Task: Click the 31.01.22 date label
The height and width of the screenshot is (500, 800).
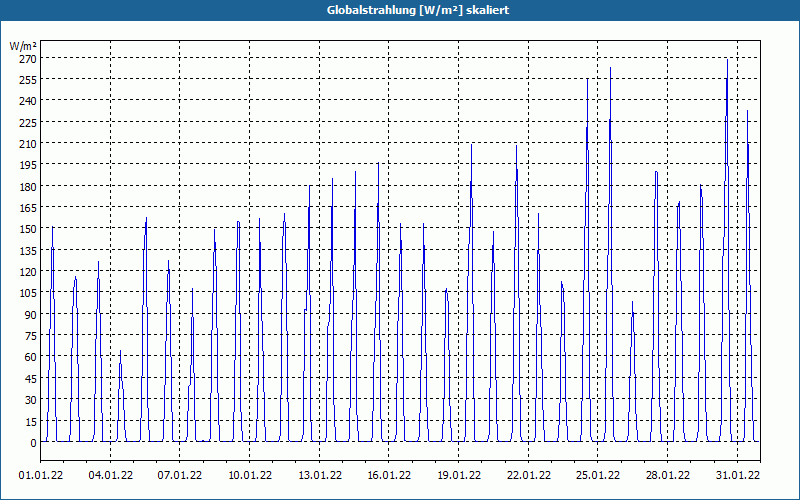Action: (738, 475)
